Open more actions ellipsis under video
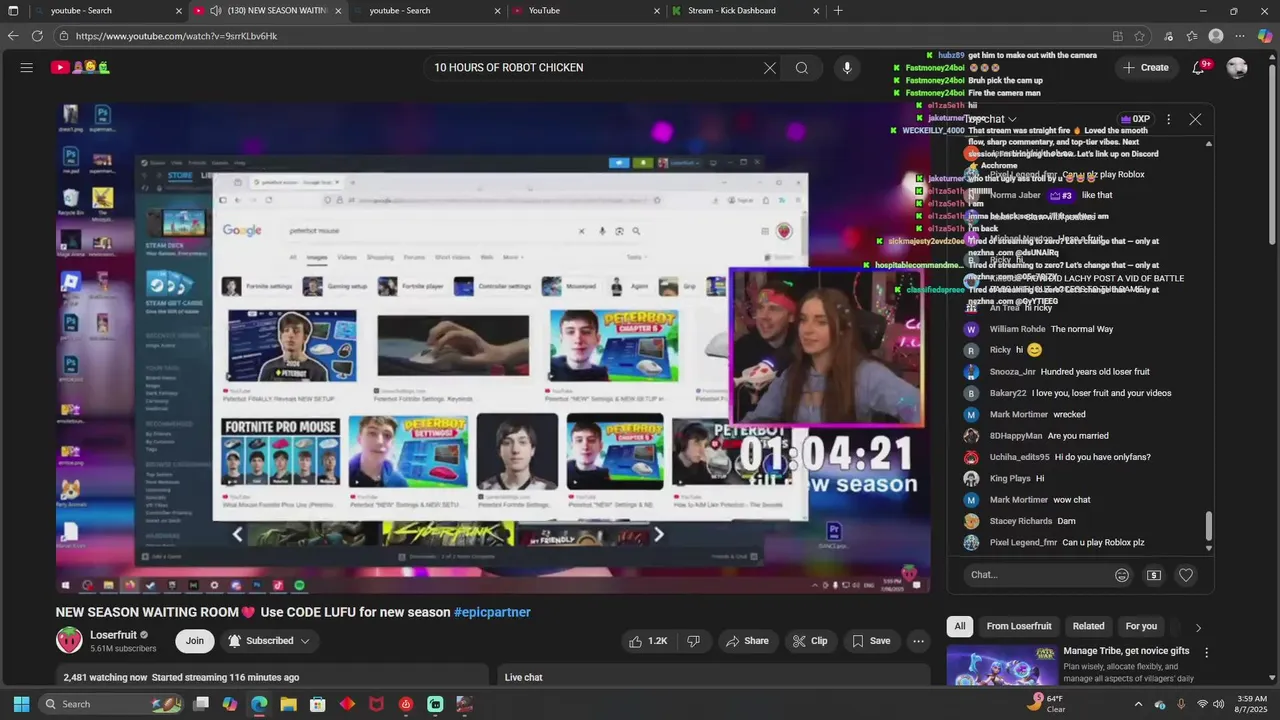Screen dimensions: 1280x720 tap(918, 641)
